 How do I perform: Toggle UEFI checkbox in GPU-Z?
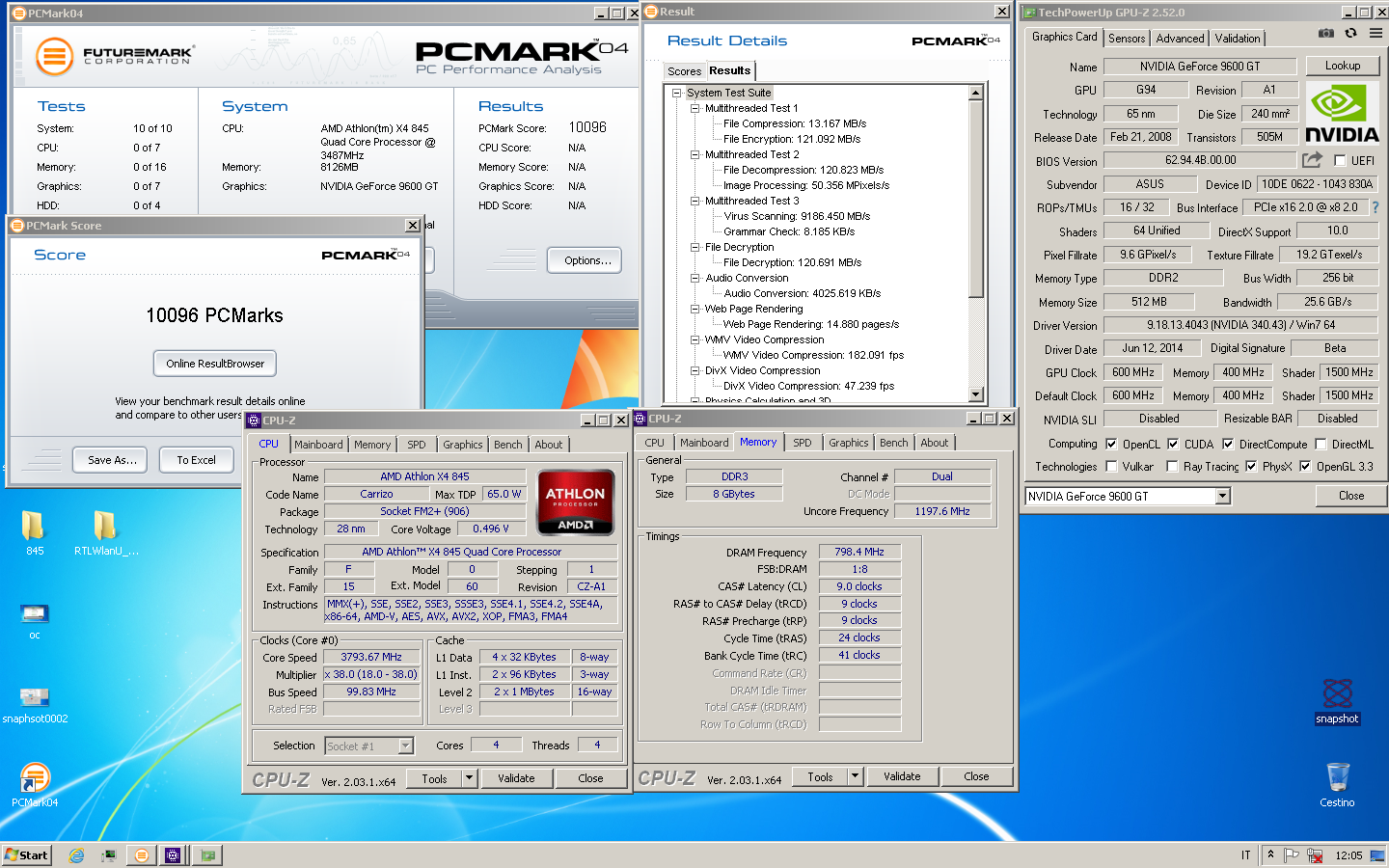click(x=1340, y=161)
